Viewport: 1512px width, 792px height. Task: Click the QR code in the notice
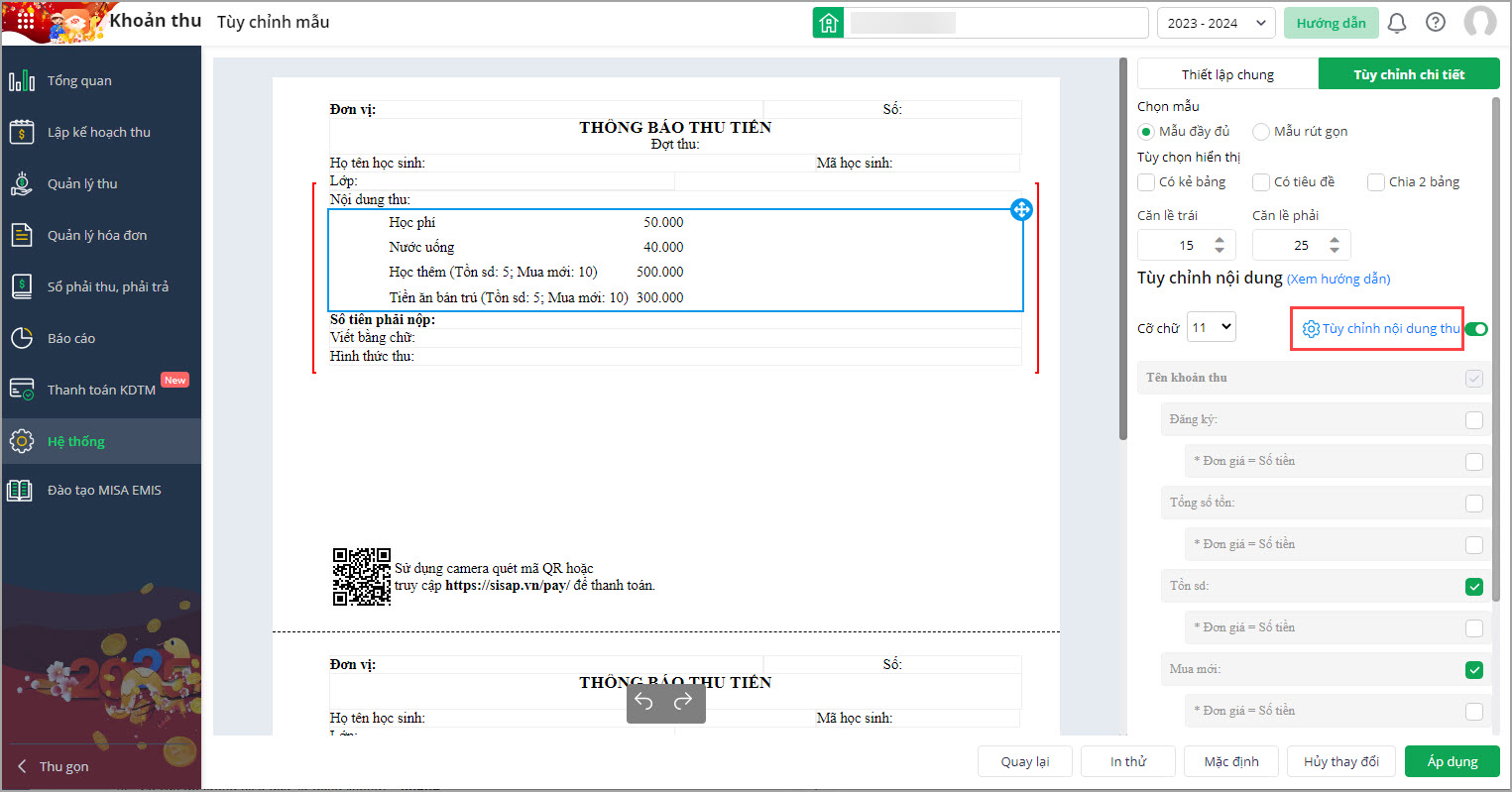pos(361,576)
